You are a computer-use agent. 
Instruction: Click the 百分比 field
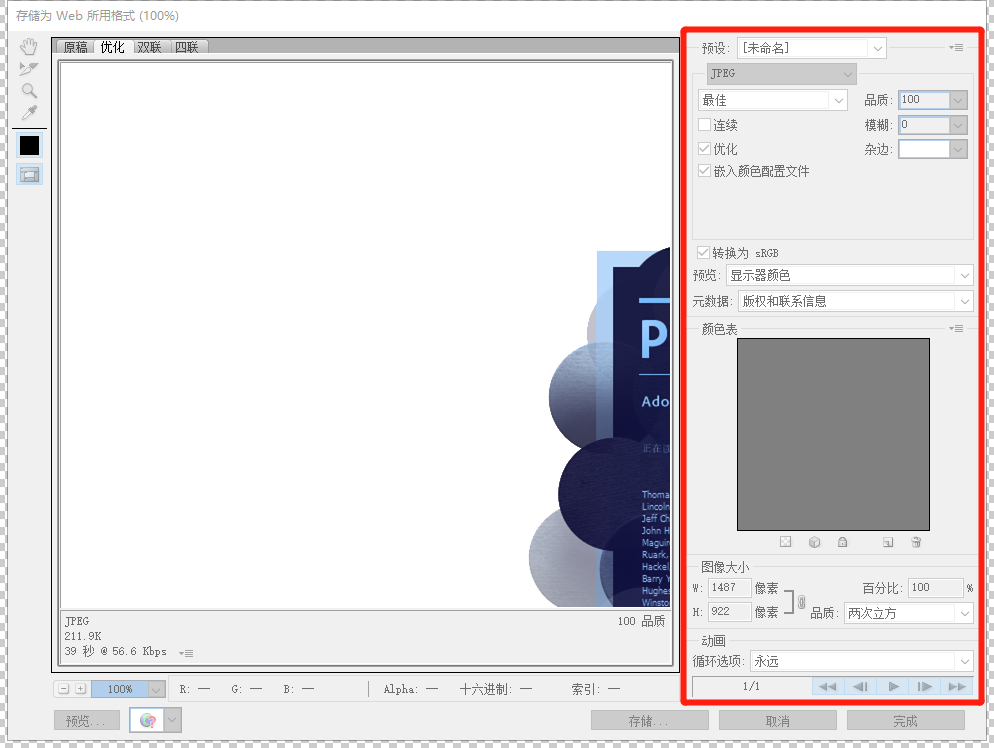coord(935,588)
